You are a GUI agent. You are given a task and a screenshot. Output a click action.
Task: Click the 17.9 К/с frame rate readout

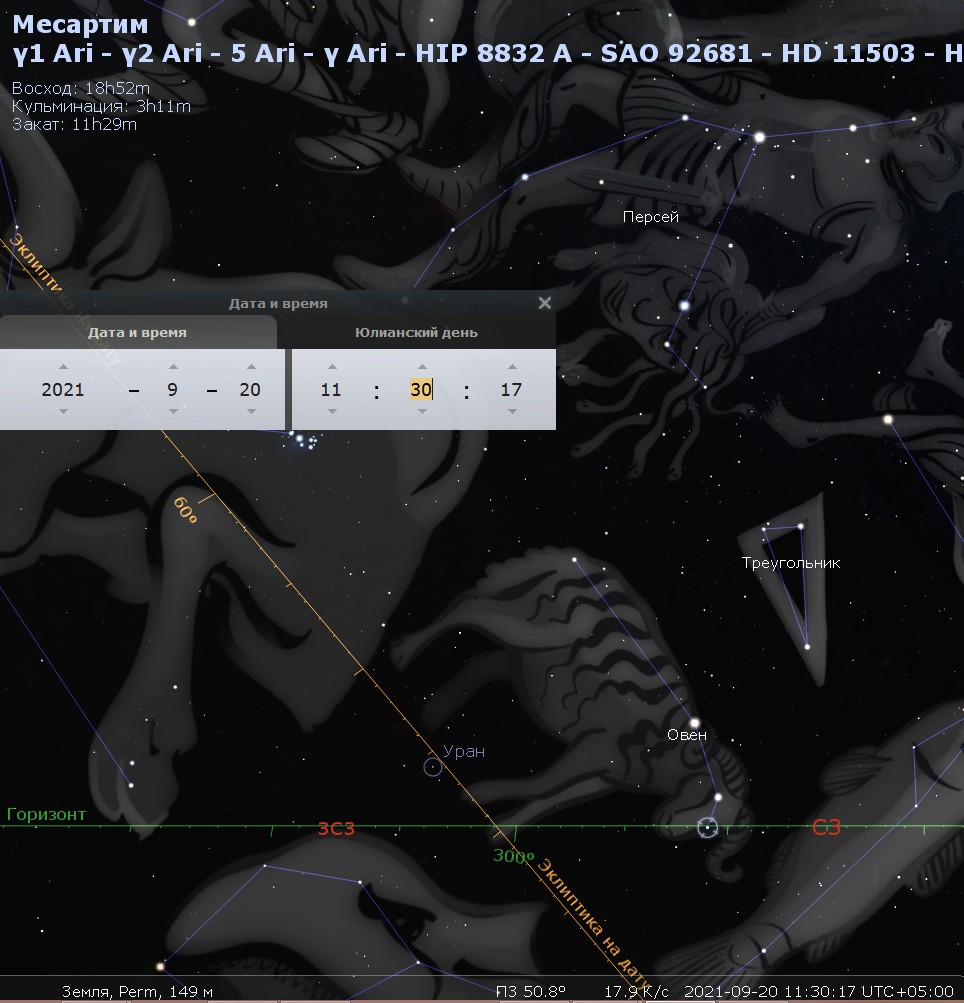tap(636, 991)
